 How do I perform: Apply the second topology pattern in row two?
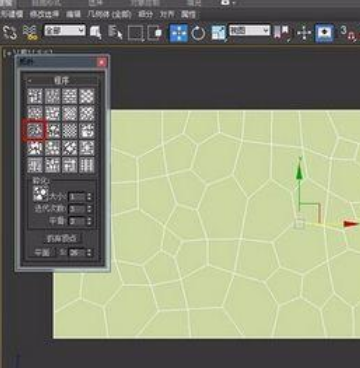(52, 113)
